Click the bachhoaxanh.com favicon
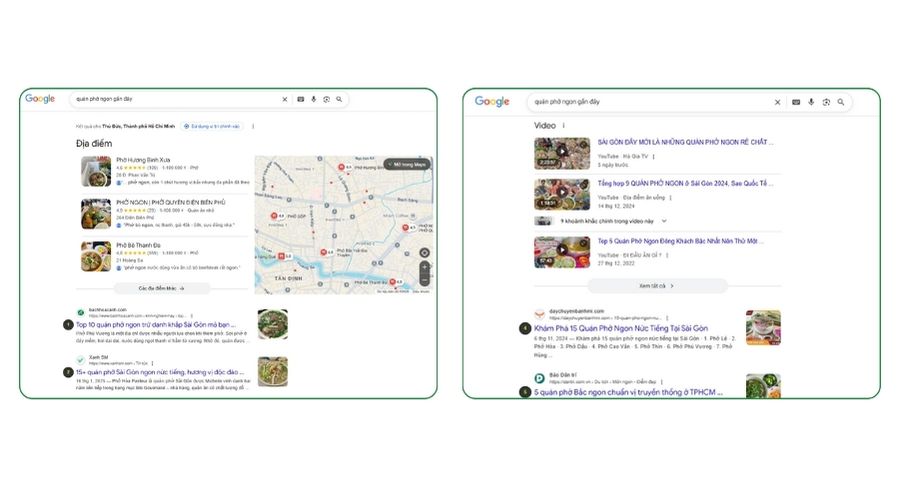Image resolution: width=900 pixels, height=487 pixels. click(x=81, y=312)
